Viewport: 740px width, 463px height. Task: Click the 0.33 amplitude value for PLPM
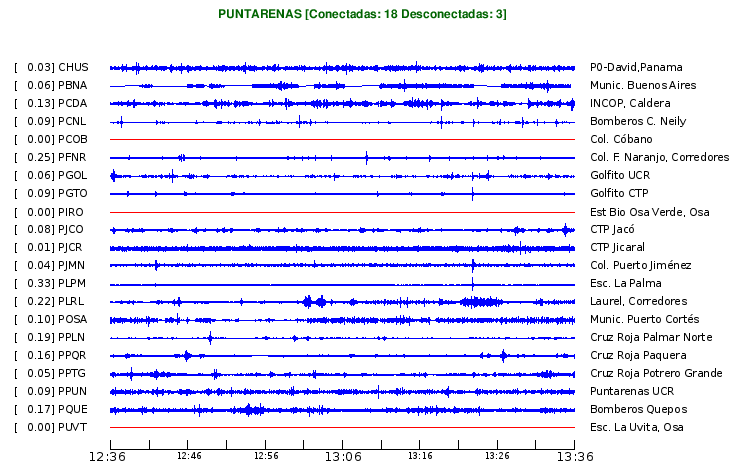point(39,283)
